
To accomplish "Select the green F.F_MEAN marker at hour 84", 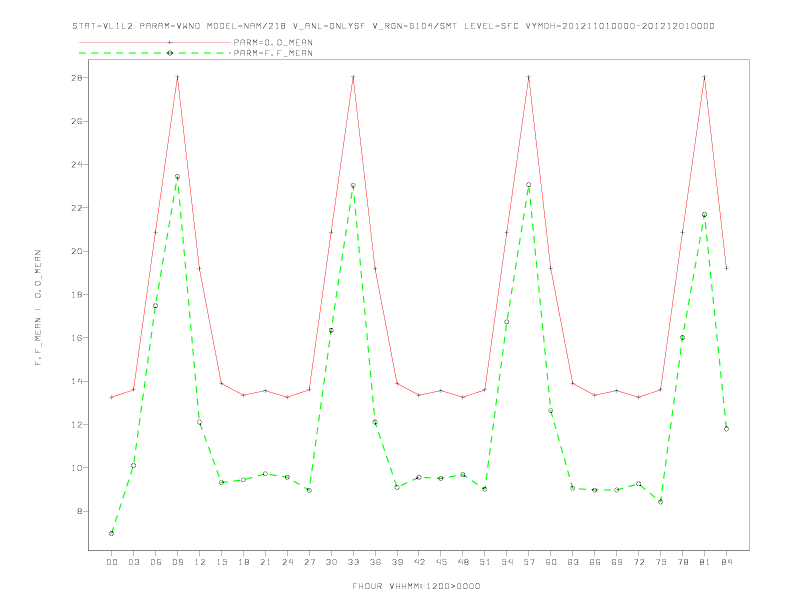I will (726, 429).
